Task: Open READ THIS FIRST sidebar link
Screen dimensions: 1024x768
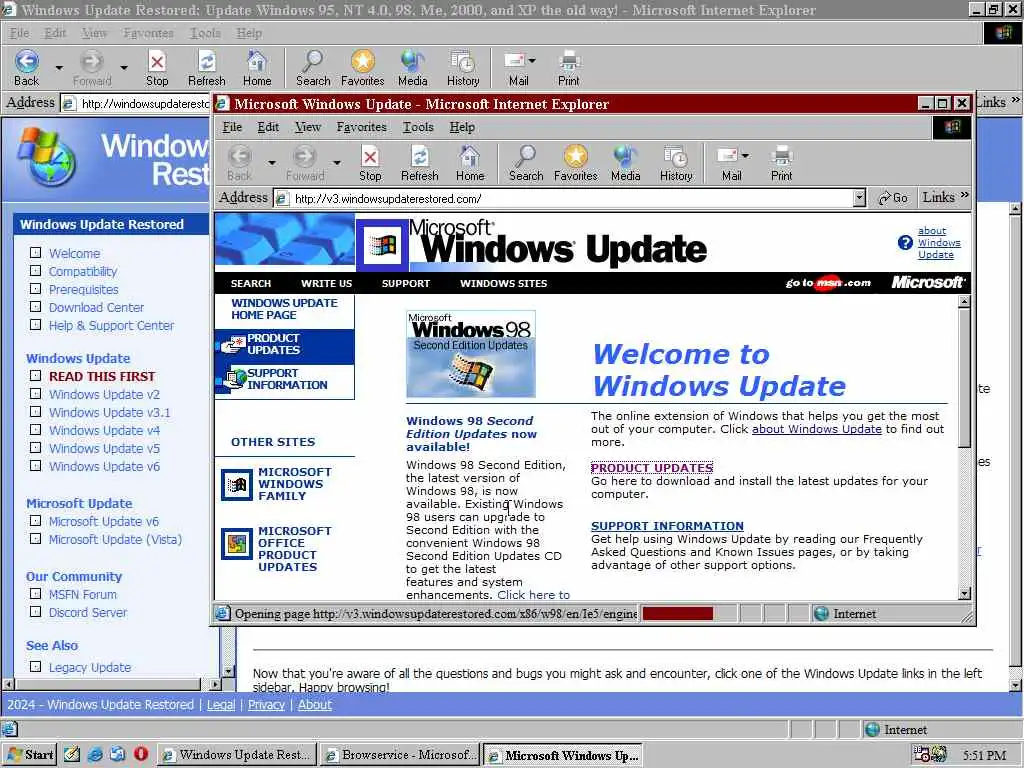Action: click(x=102, y=376)
